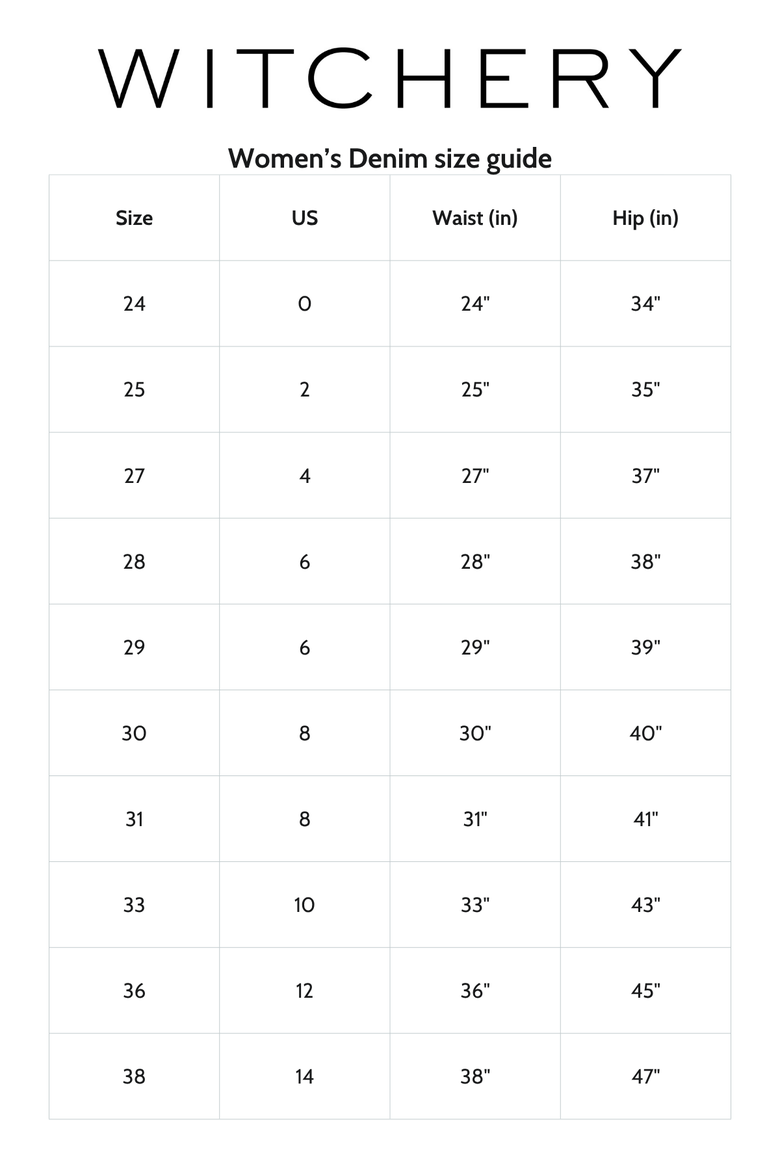
Task: Click the Women's Denim size guide title
Action: [x=390, y=159]
